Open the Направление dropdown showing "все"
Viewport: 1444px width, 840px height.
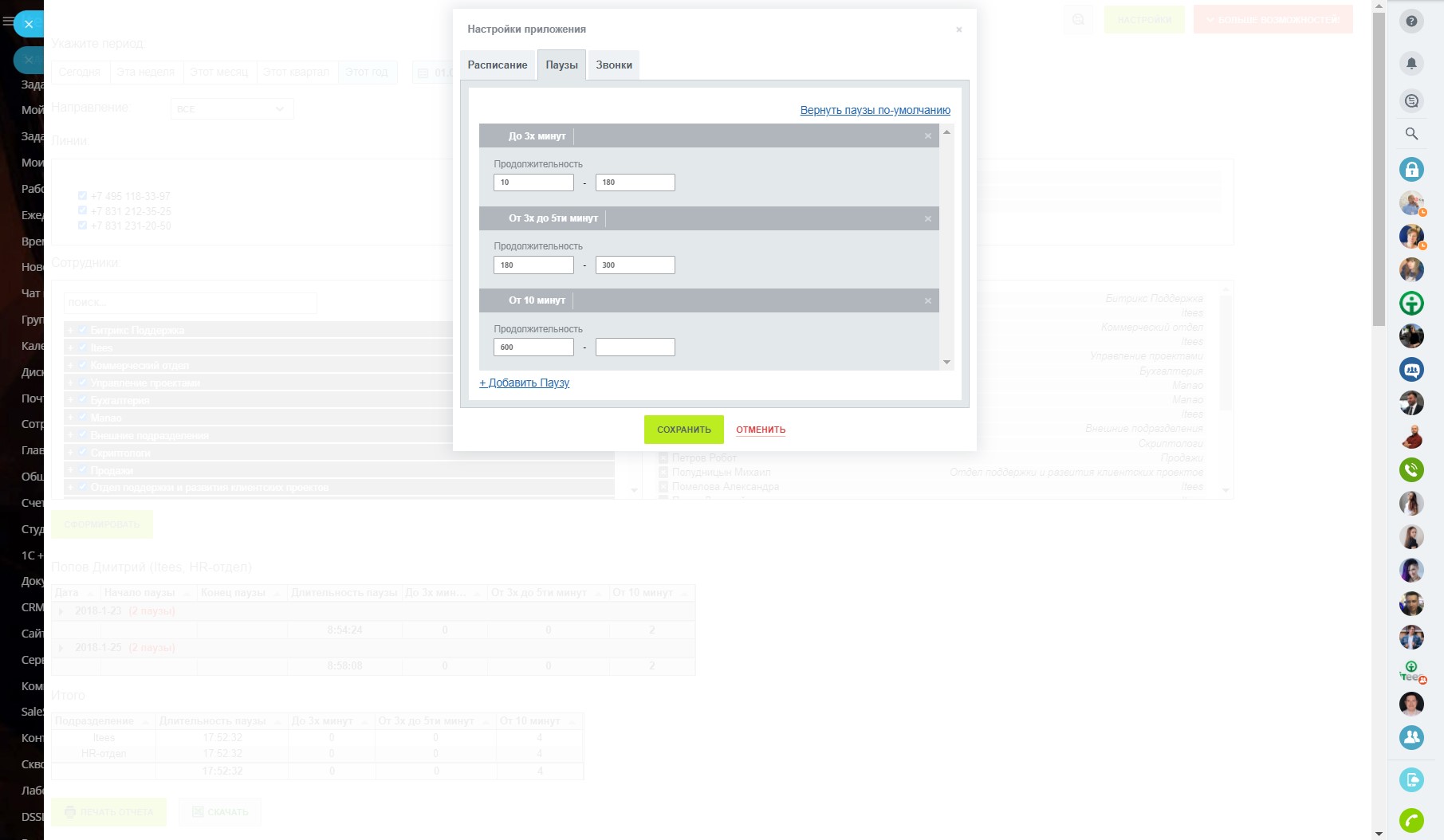(232, 108)
